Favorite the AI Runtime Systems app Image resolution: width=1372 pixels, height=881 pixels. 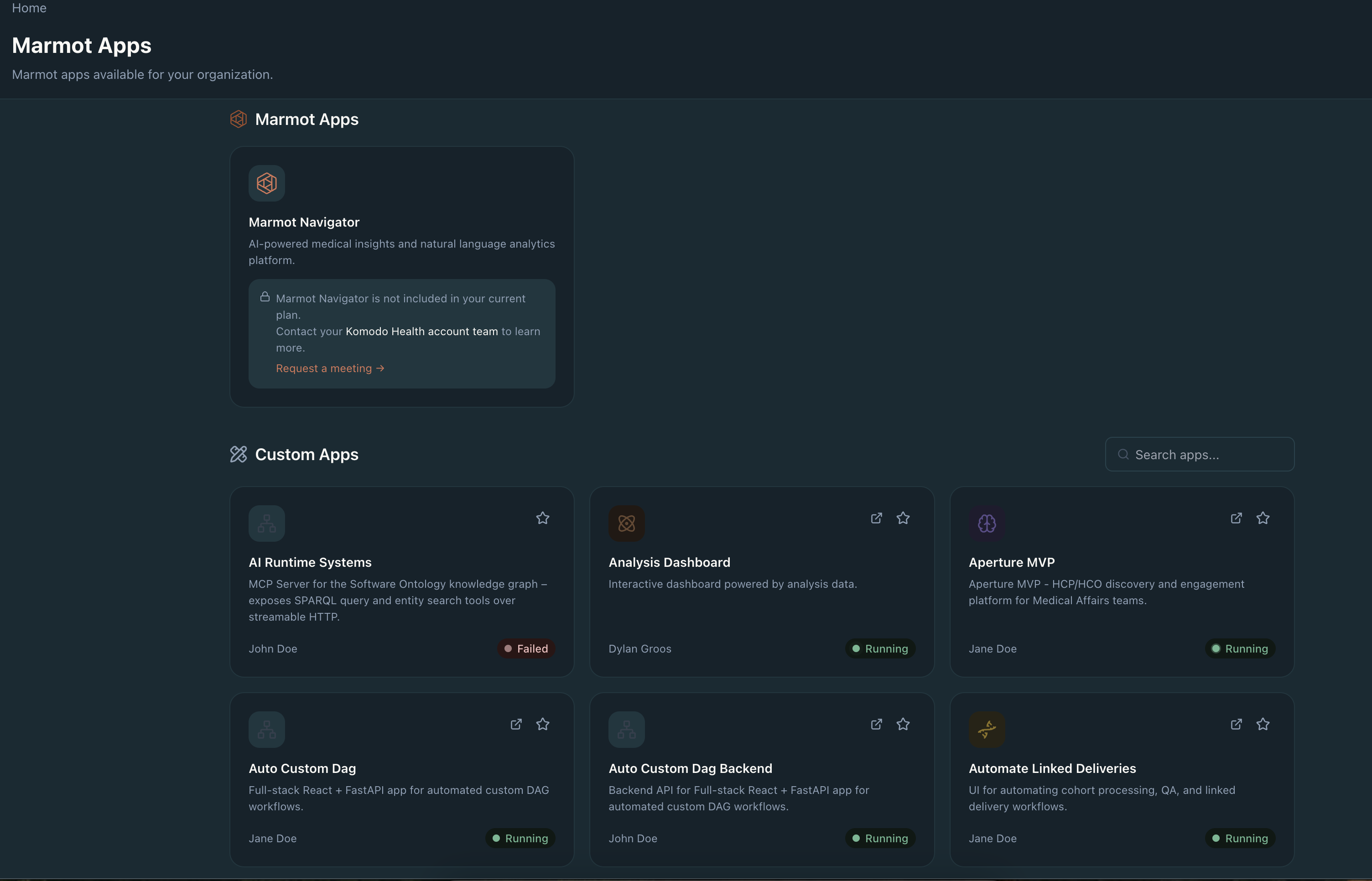pos(543,518)
